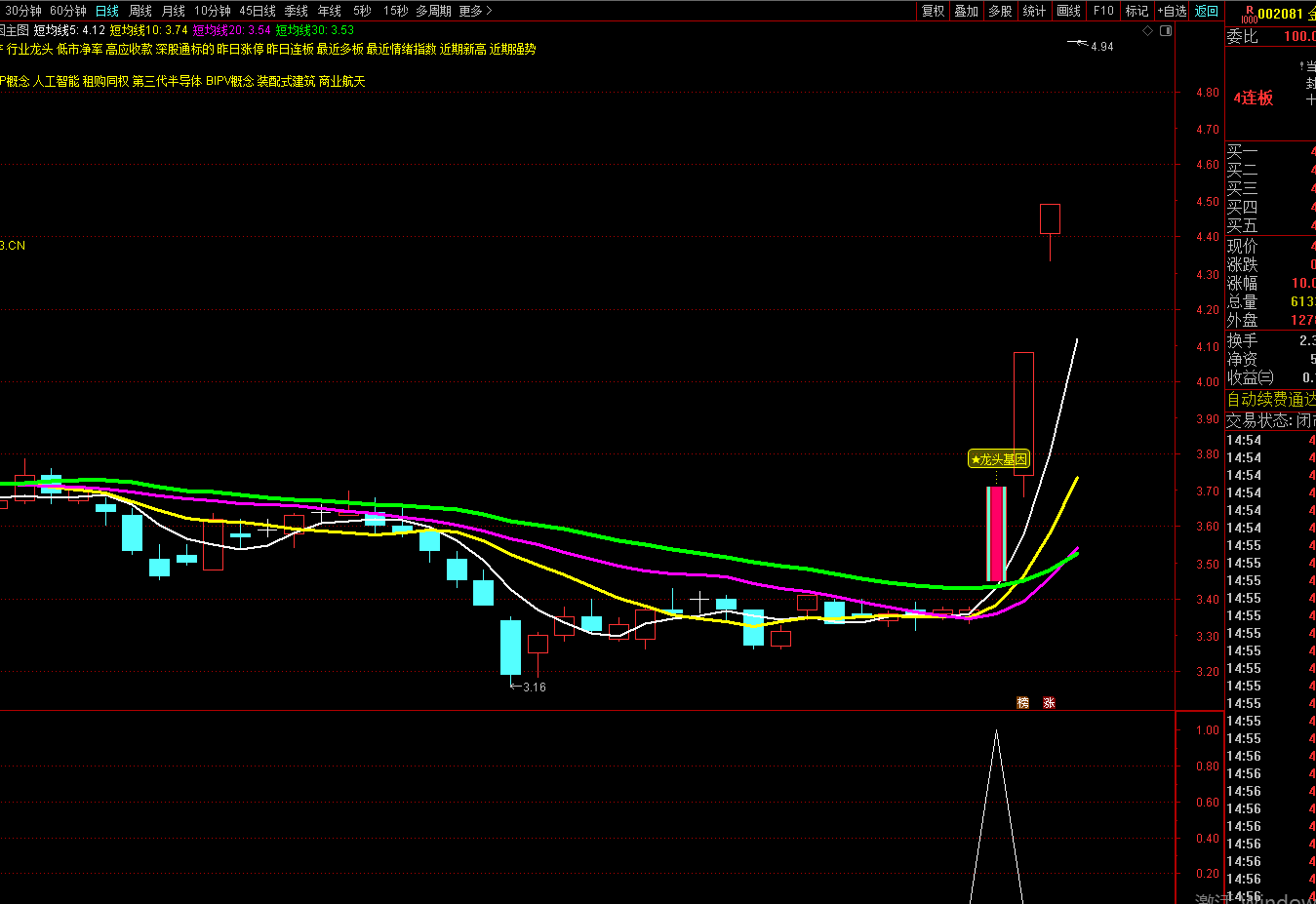The height and width of the screenshot is (904, 1316).
Task: Add stock via +自选 button
Action: (x=1172, y=11)
